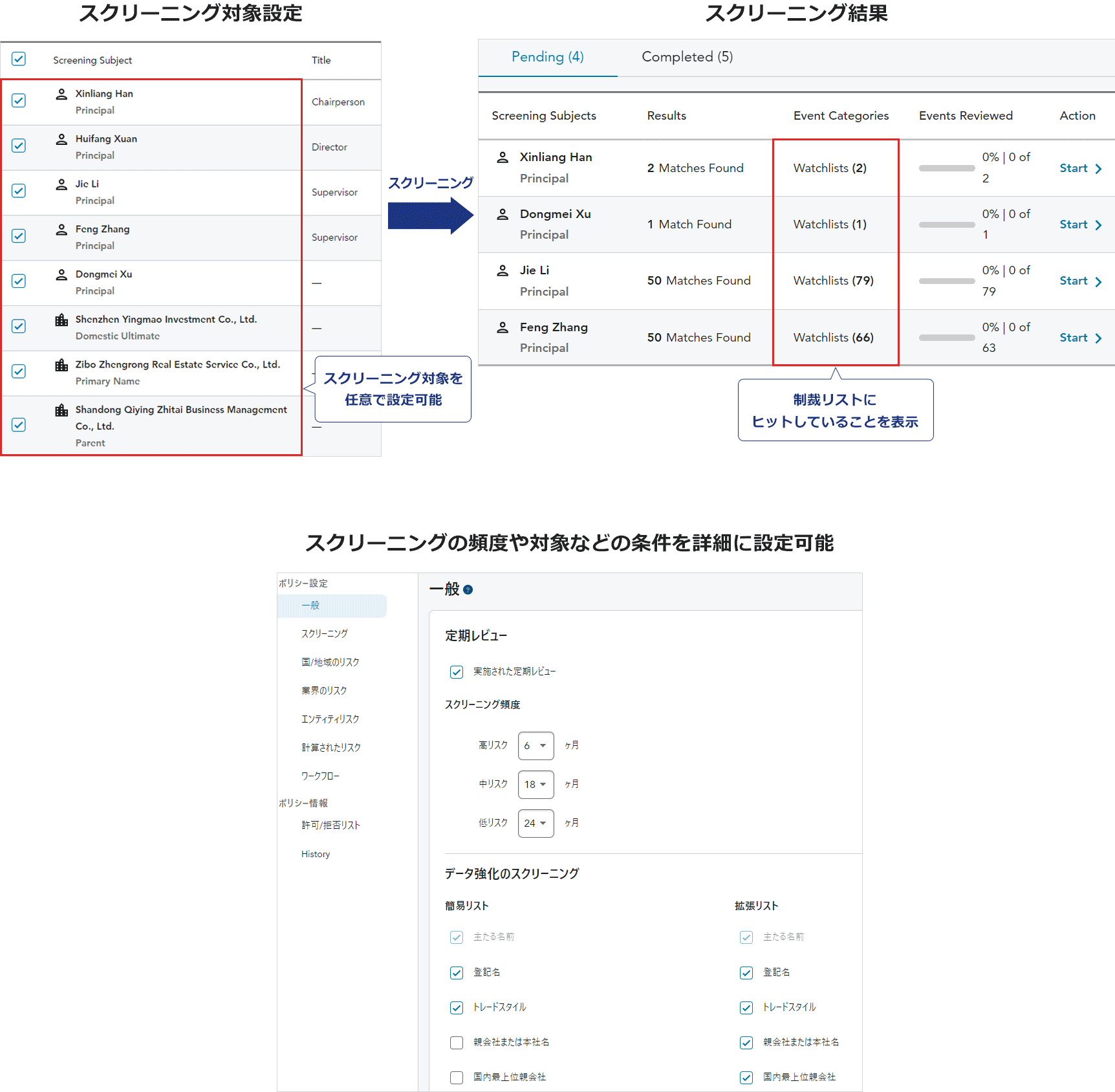This screenshot has width=1115, height=1092.
Task: Toggle the select-all checkbox in Screening Subject header
Action: [19, 59]
